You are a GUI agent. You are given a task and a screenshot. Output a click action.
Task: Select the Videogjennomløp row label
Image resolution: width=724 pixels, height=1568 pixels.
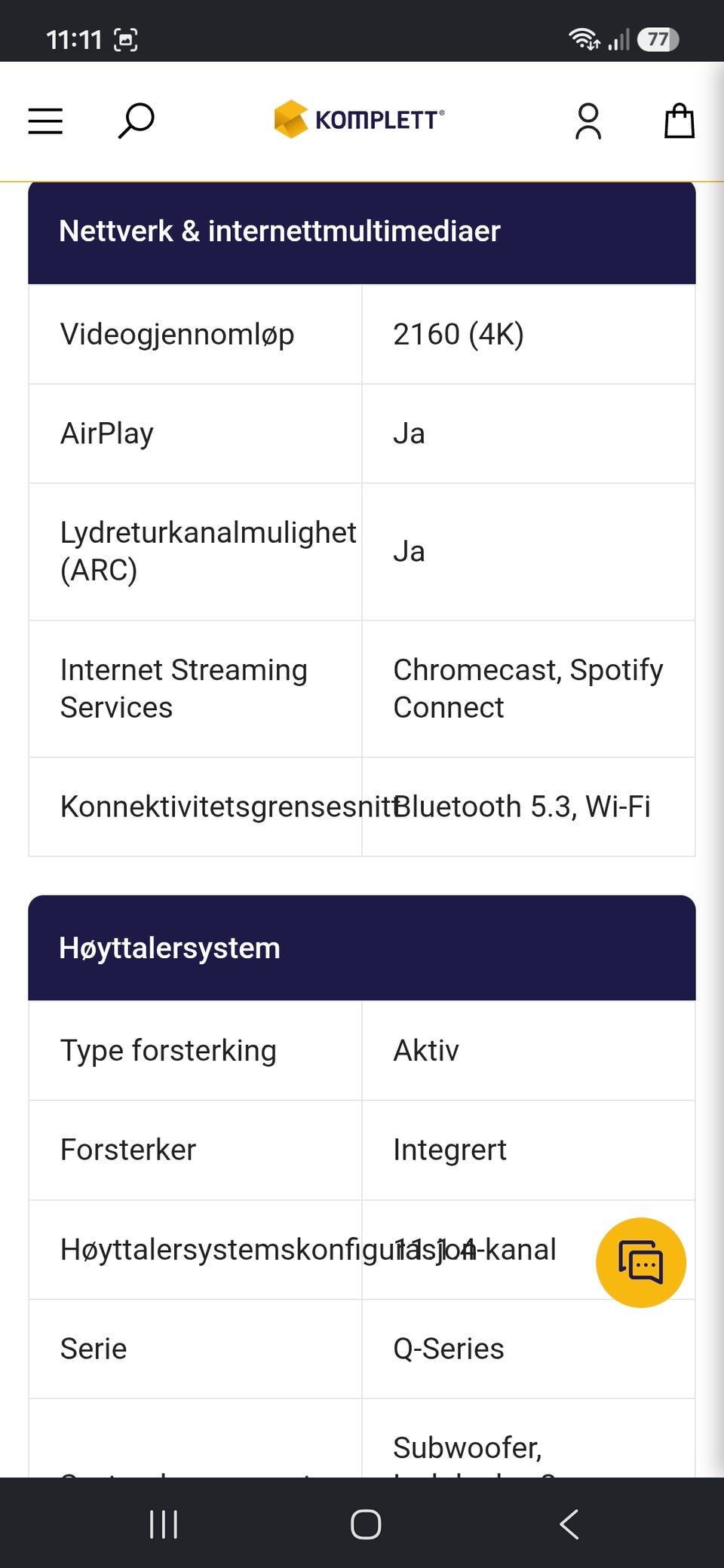click(177, 335)
